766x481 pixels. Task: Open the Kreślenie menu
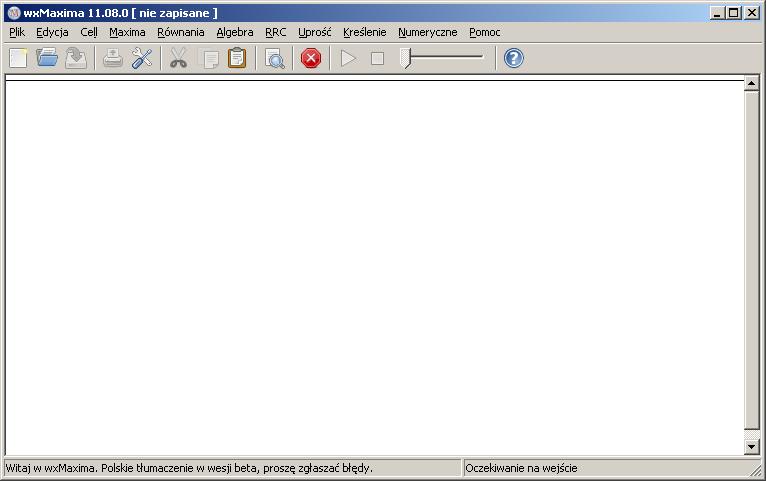tap(364, 32)
